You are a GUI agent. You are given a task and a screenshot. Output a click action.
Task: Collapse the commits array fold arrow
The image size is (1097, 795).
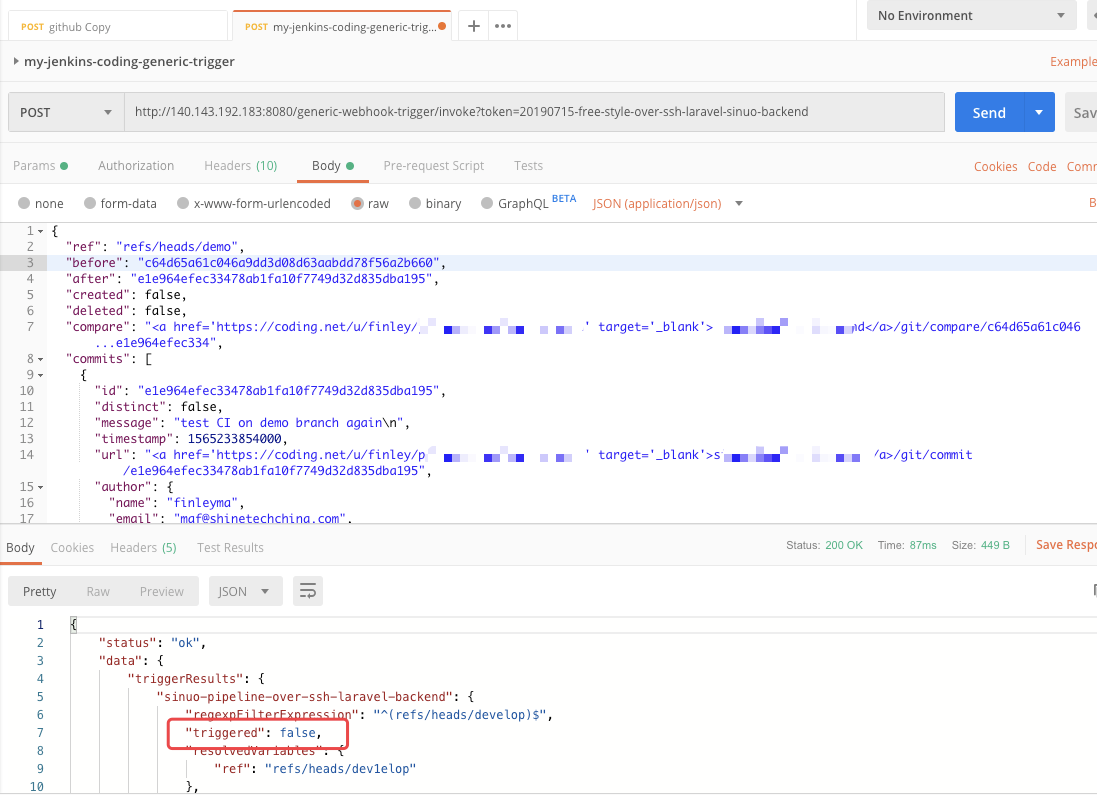point(39,358)
